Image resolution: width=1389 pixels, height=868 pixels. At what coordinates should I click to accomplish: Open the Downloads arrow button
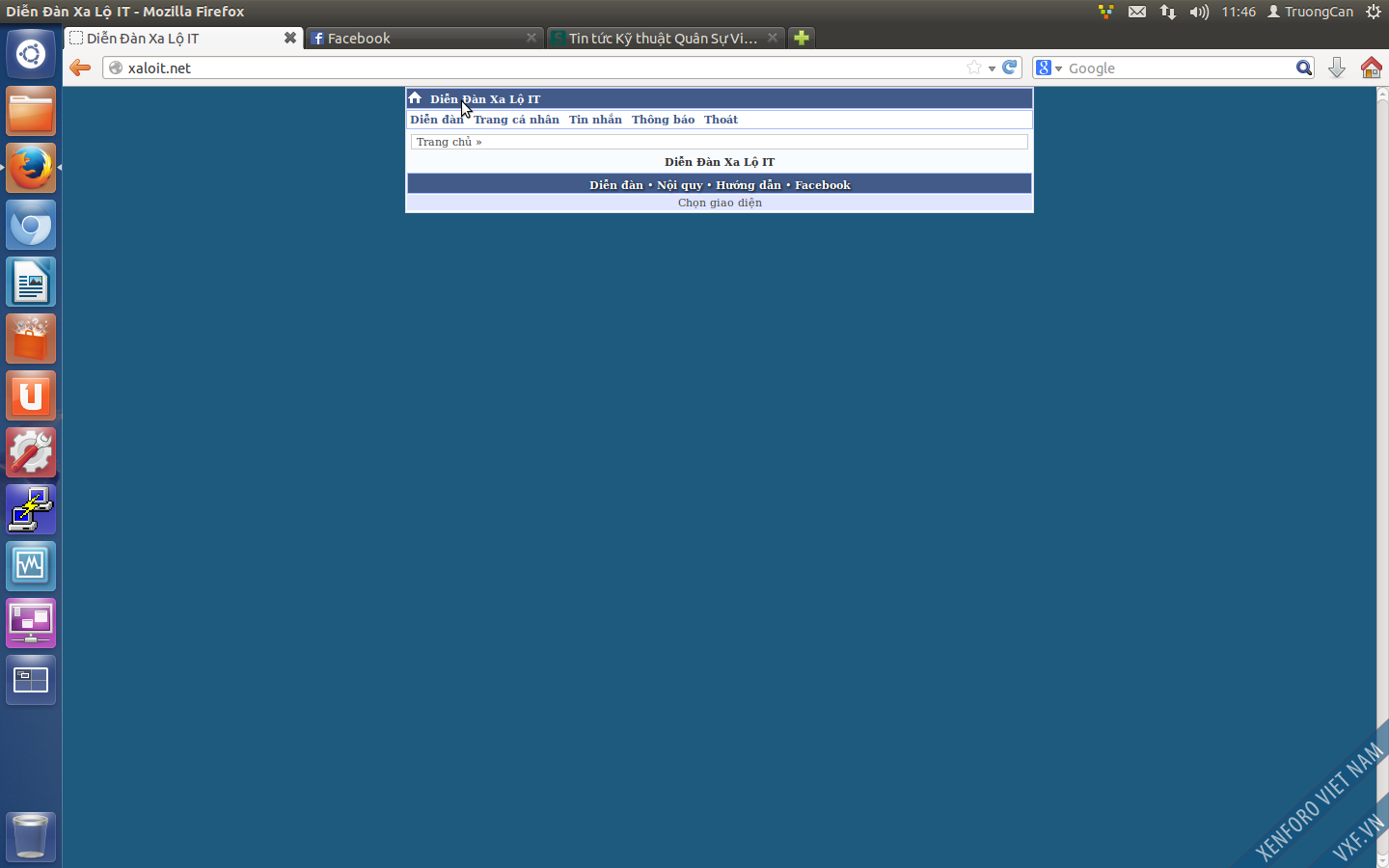point(1337,68)
